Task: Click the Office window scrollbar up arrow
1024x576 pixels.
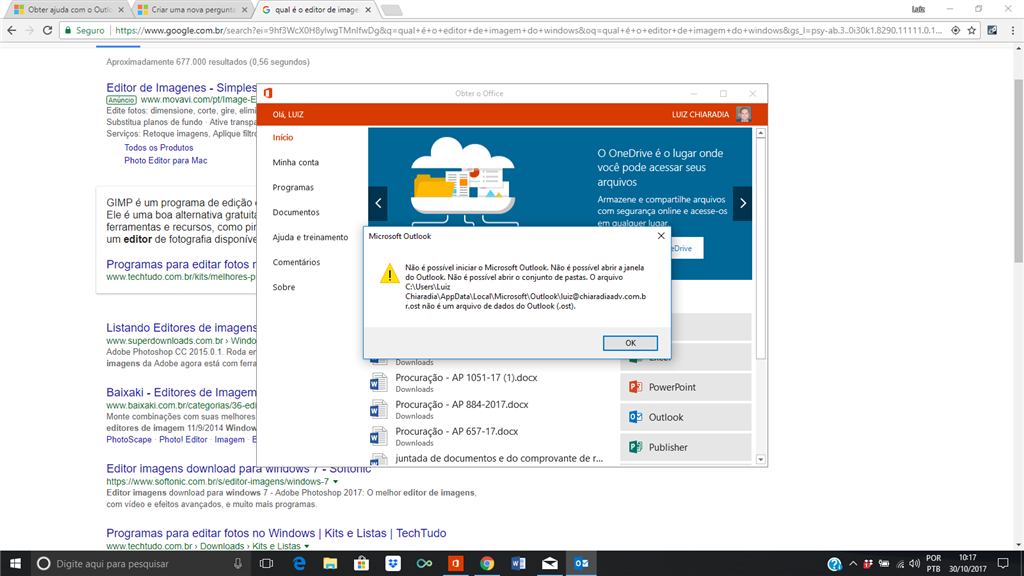Action: (x=760, y=133)
